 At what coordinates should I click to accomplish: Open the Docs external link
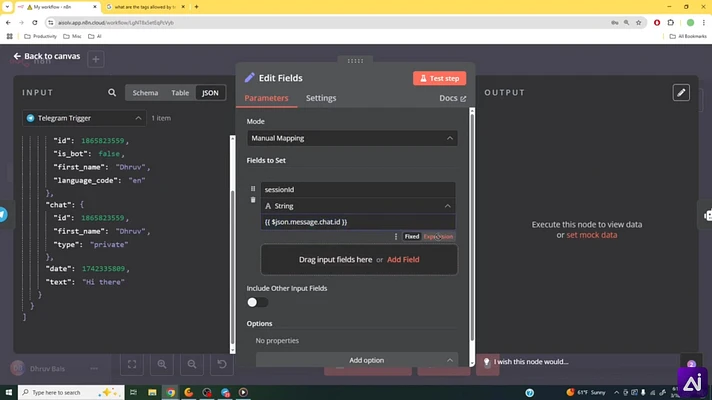coord(452,98)
